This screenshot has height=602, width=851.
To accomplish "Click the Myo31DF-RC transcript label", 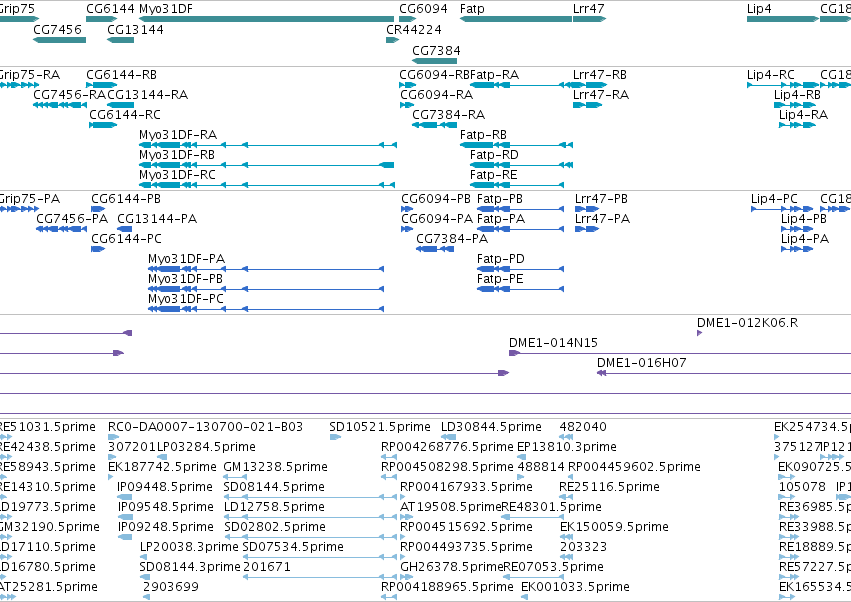I will [177, 175].
